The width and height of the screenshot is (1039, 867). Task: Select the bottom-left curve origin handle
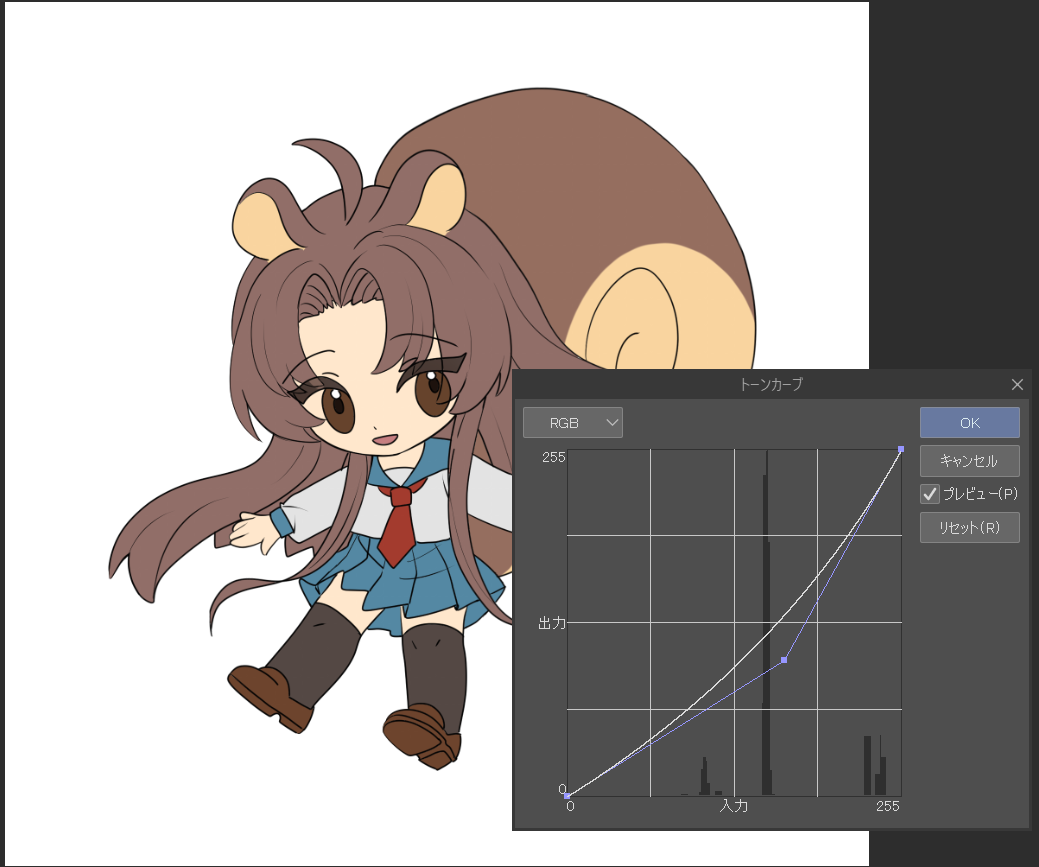tap(567, 796)
